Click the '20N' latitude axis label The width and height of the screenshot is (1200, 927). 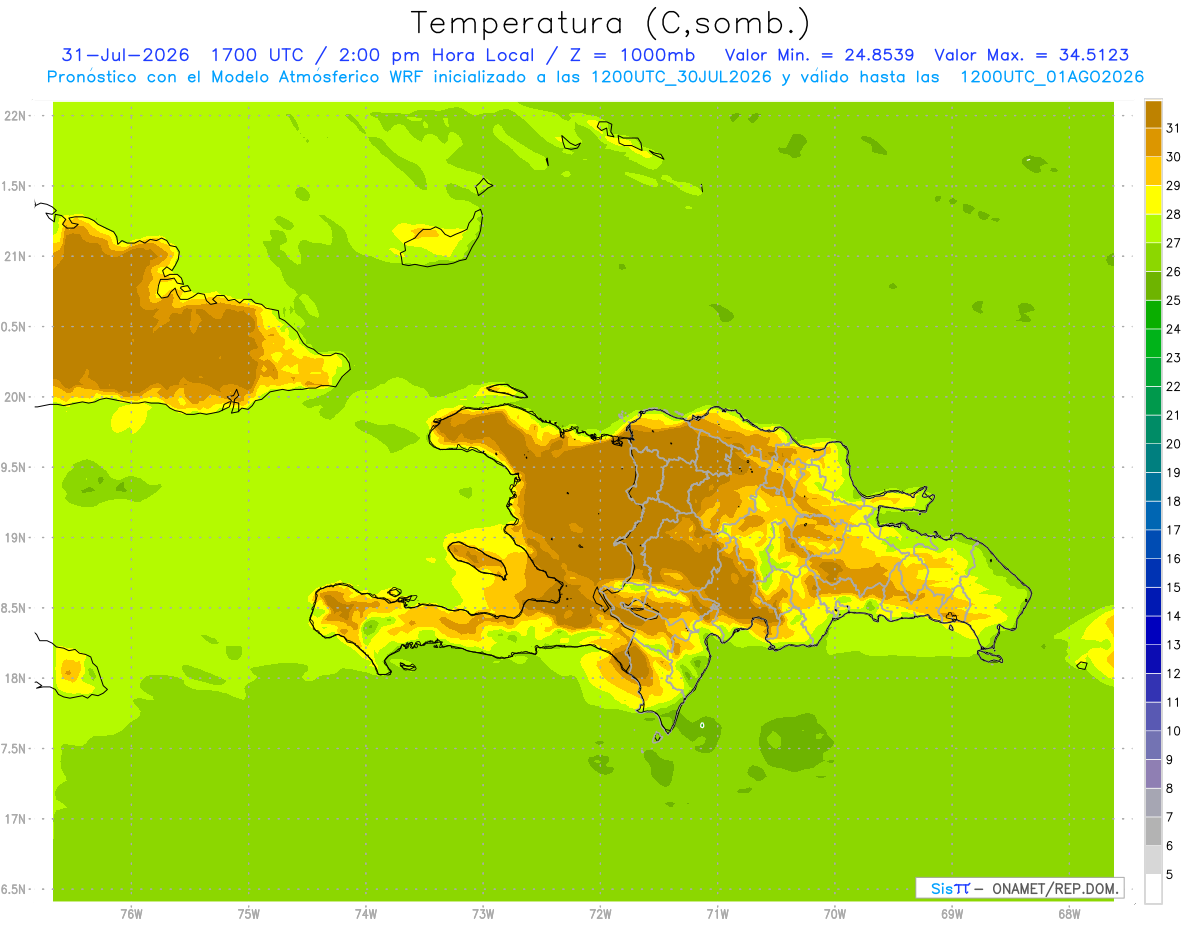[14, 397]
